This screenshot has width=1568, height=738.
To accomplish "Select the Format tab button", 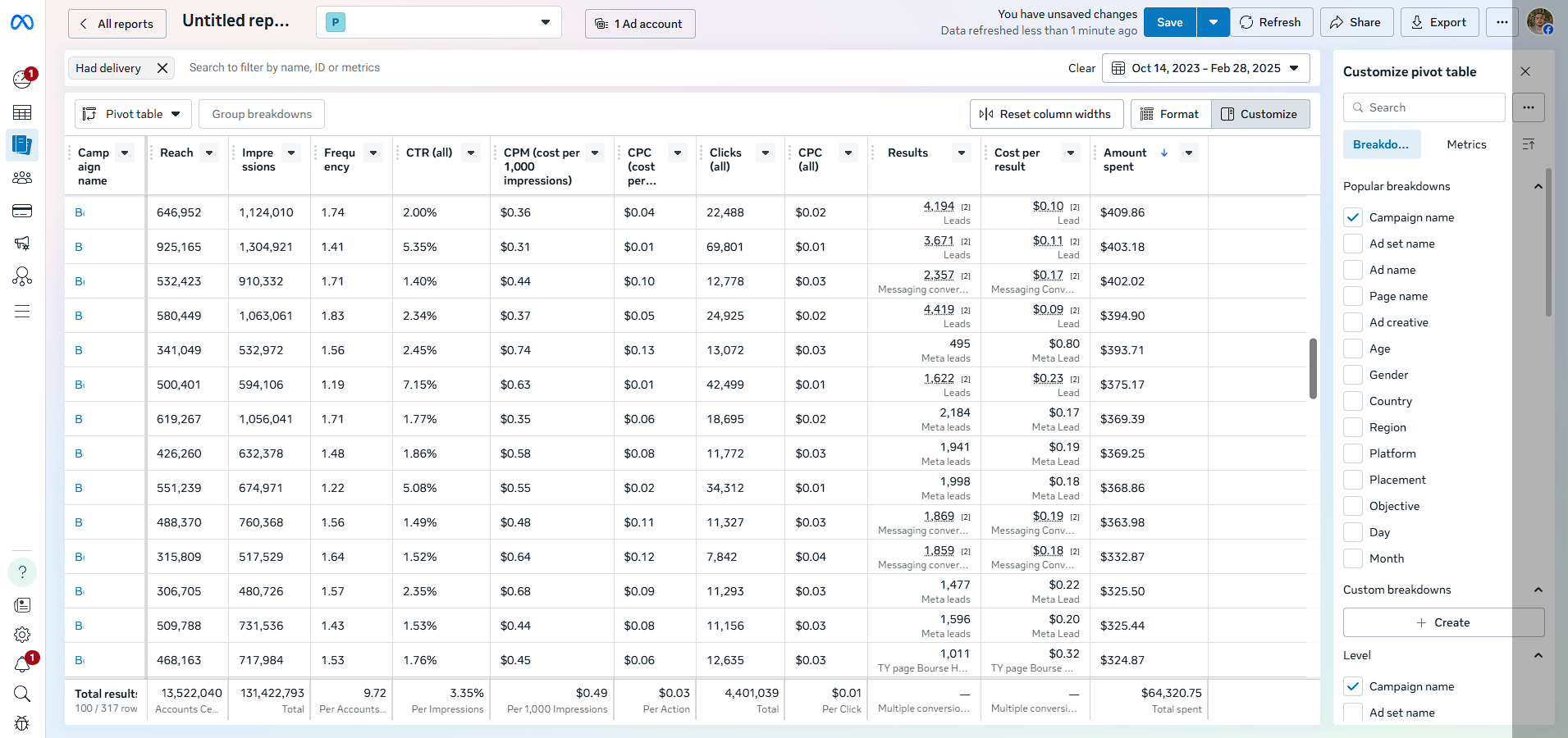I will click(x=1170, y=114).
